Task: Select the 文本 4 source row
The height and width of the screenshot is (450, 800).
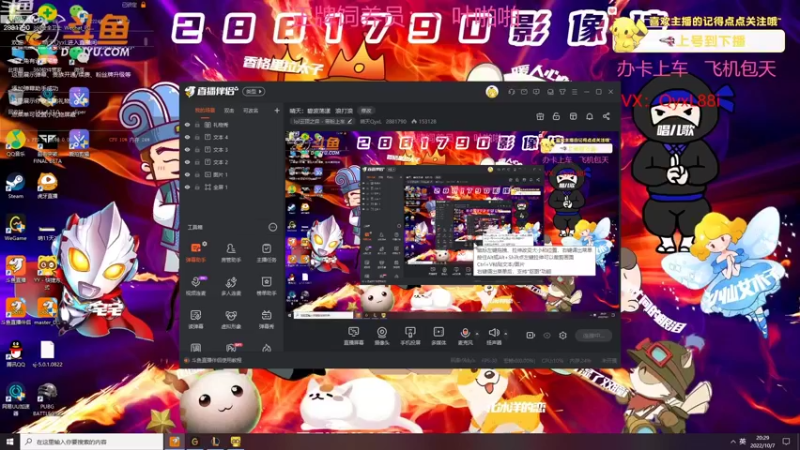Action: click(x=232, y=137)
